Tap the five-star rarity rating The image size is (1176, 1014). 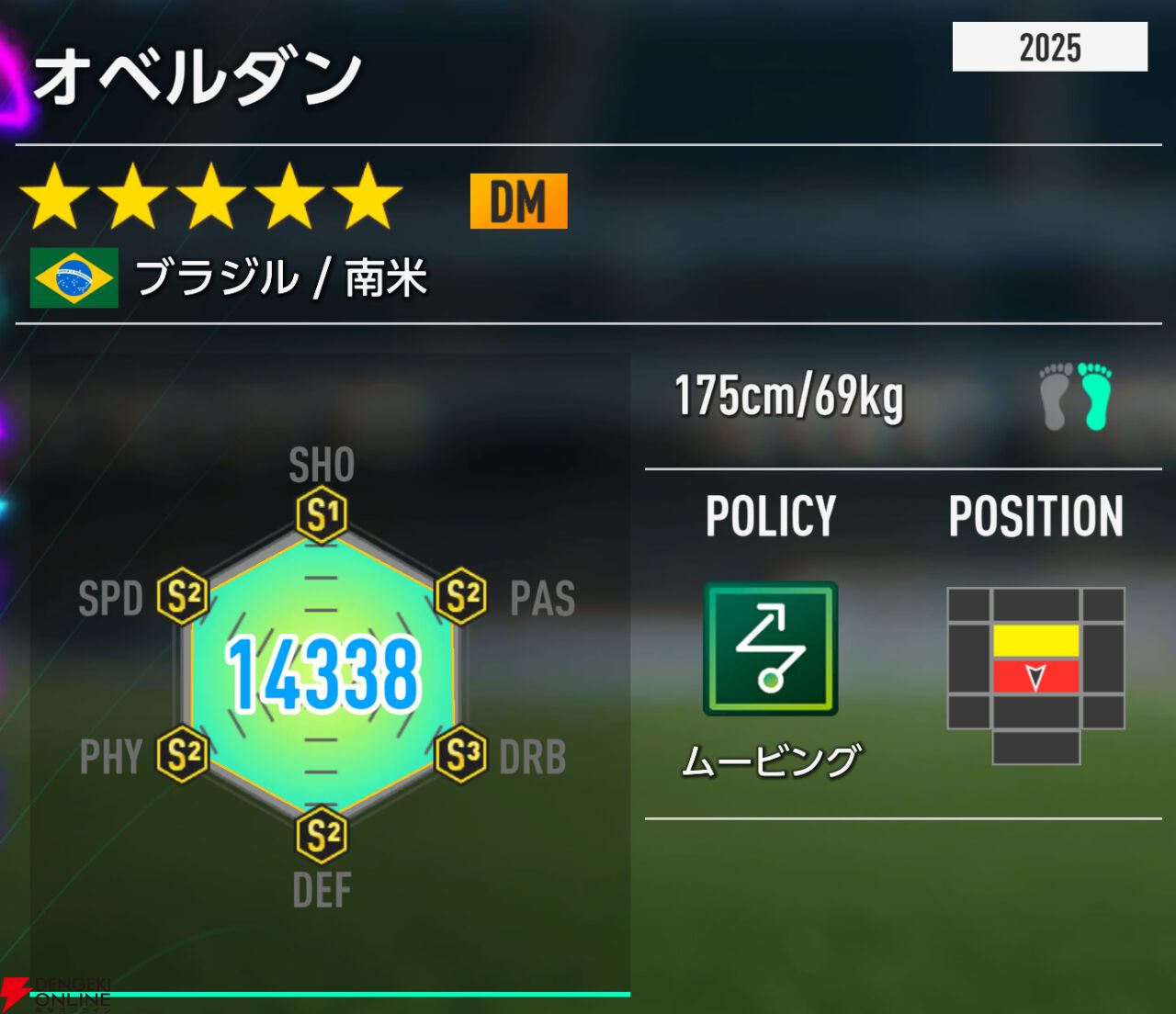coord(211,197)
